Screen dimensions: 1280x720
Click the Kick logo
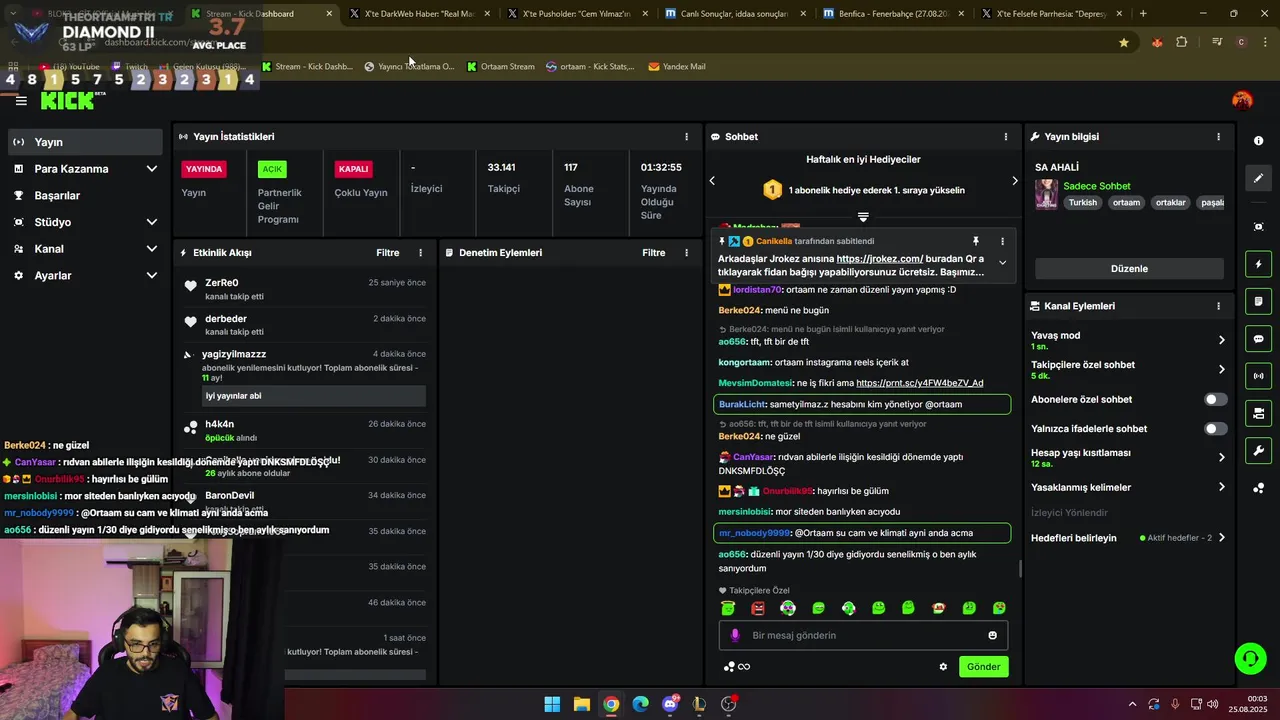pos(66,100)
